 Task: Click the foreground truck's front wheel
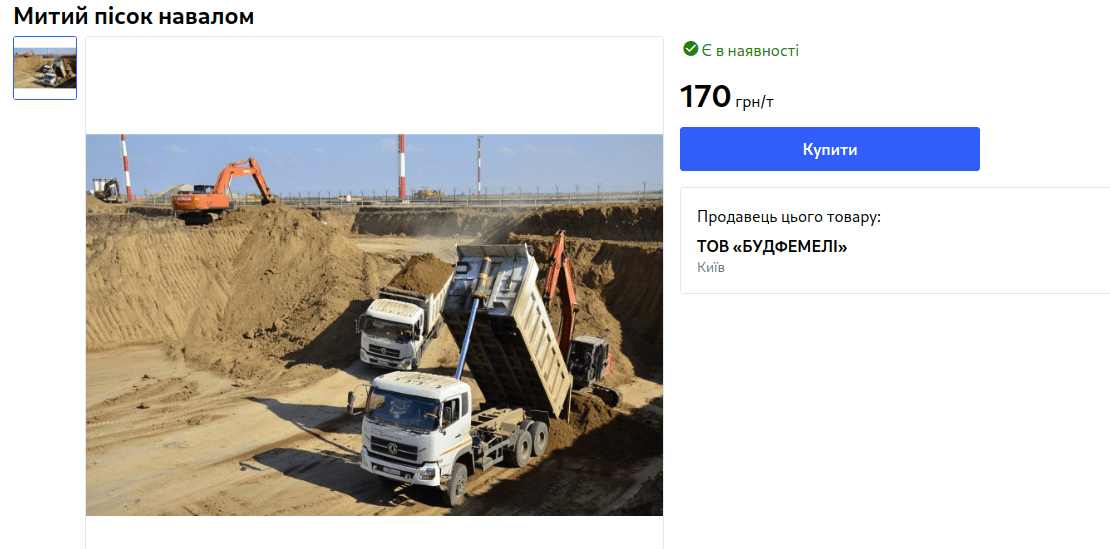(455, 483)
